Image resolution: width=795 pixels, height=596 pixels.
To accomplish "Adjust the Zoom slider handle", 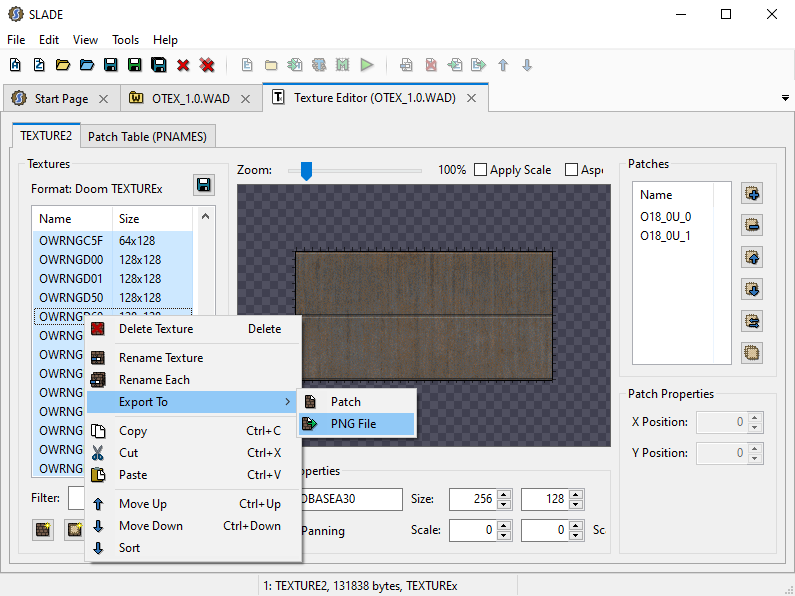I will 306,171.
